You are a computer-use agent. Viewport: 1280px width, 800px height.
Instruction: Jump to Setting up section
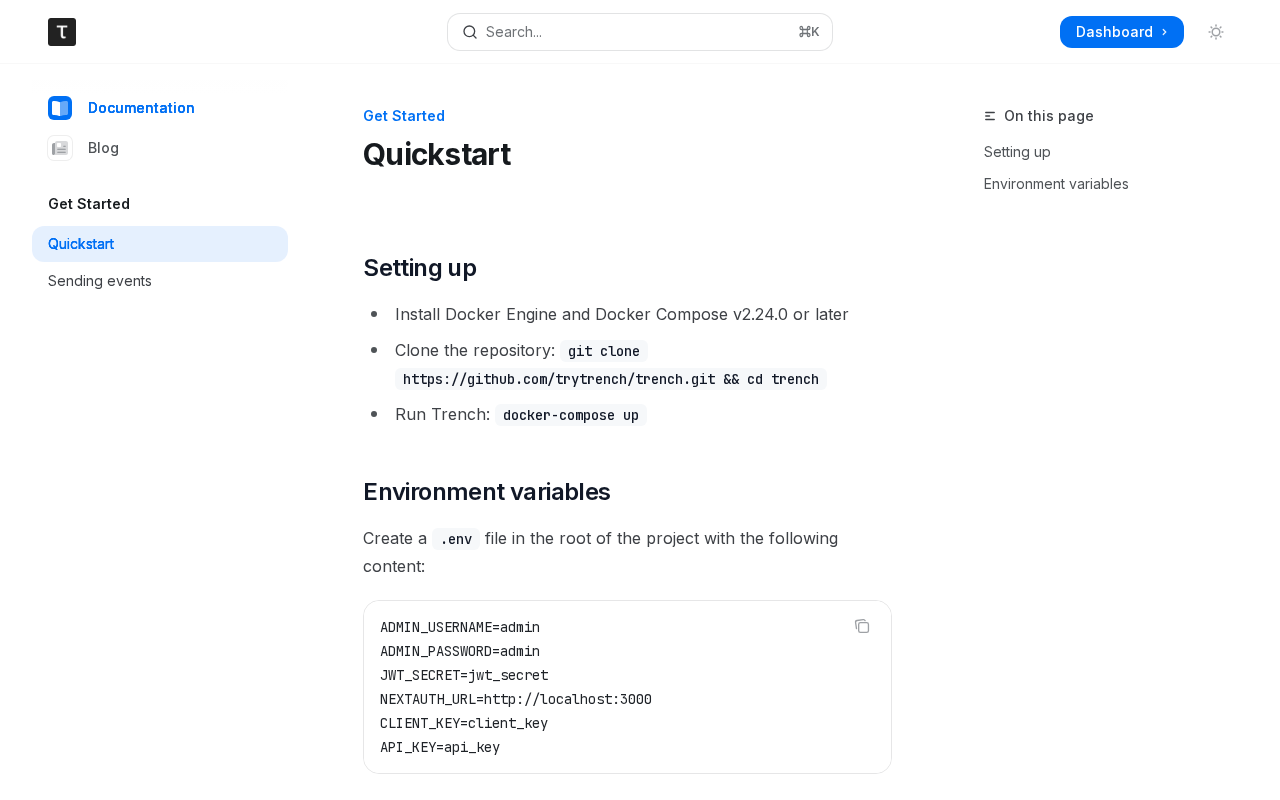click(1017, 152)
